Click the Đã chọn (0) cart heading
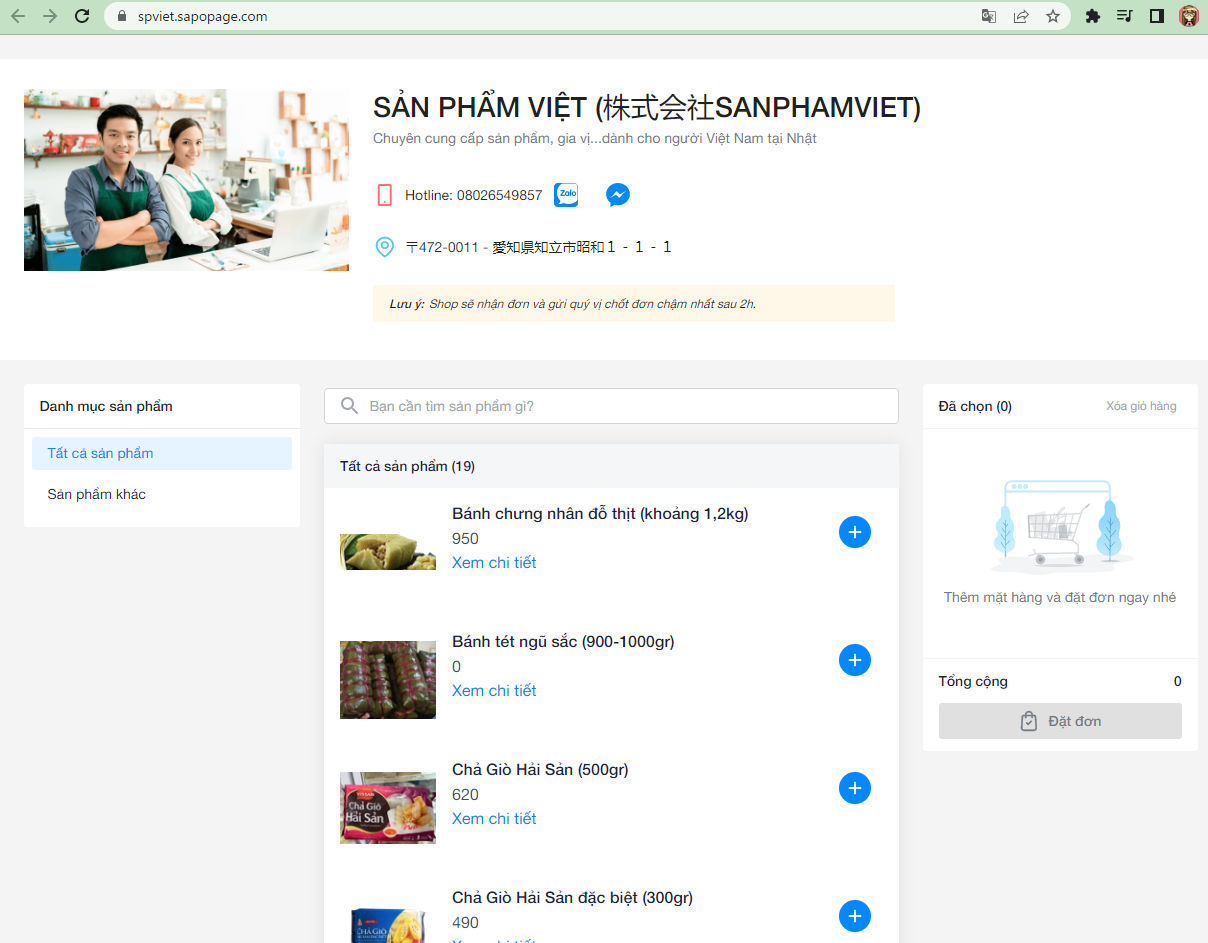The image size is (1208, 943). (x=975, y=406)
